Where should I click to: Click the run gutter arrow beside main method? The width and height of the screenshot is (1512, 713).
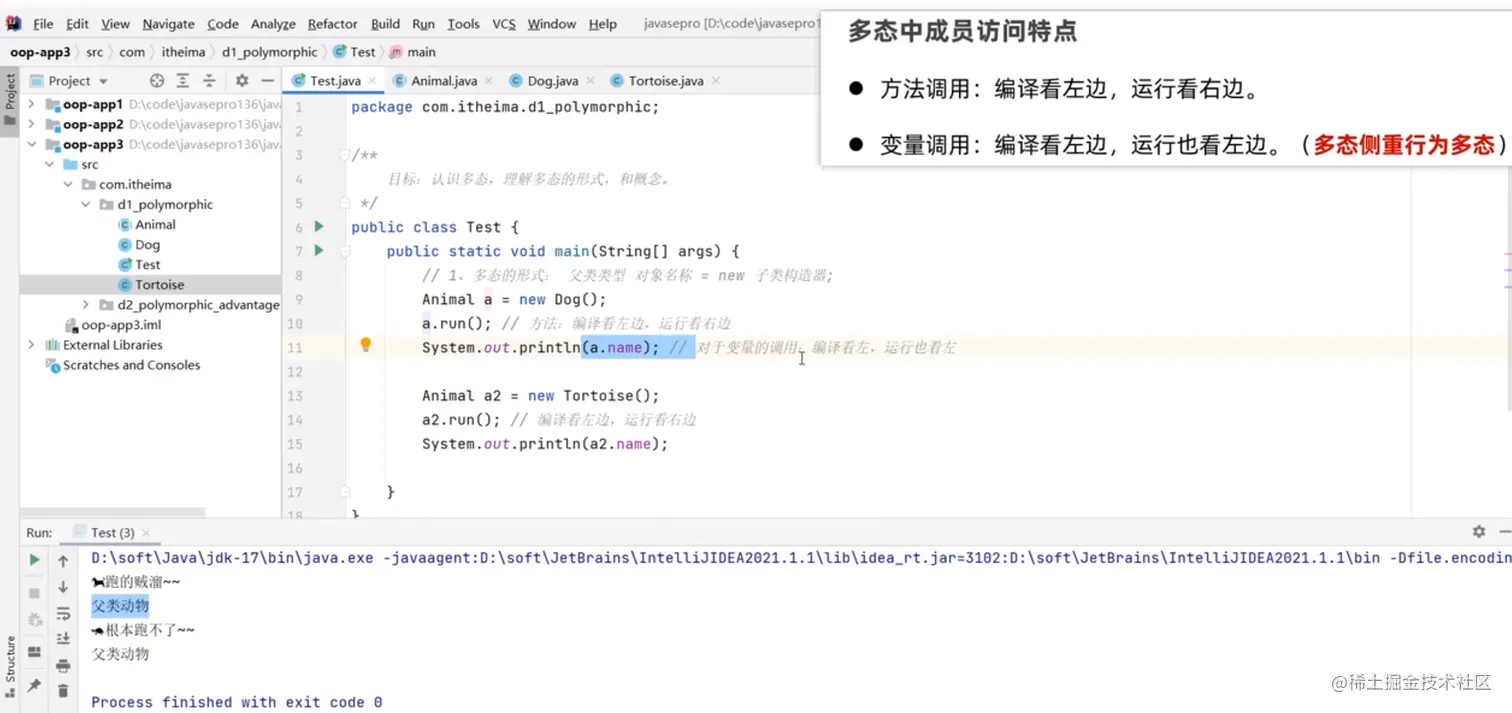pos(319,251)
